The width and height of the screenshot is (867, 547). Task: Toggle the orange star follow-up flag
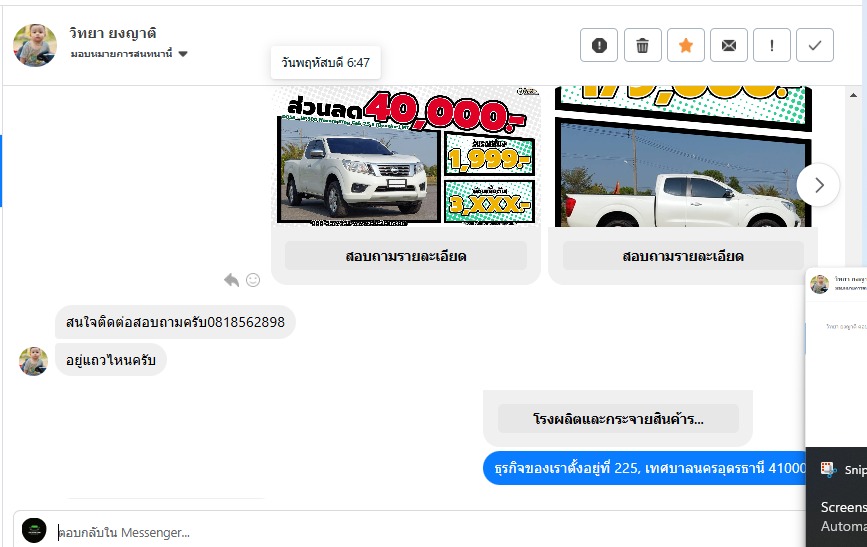[686, 45]
